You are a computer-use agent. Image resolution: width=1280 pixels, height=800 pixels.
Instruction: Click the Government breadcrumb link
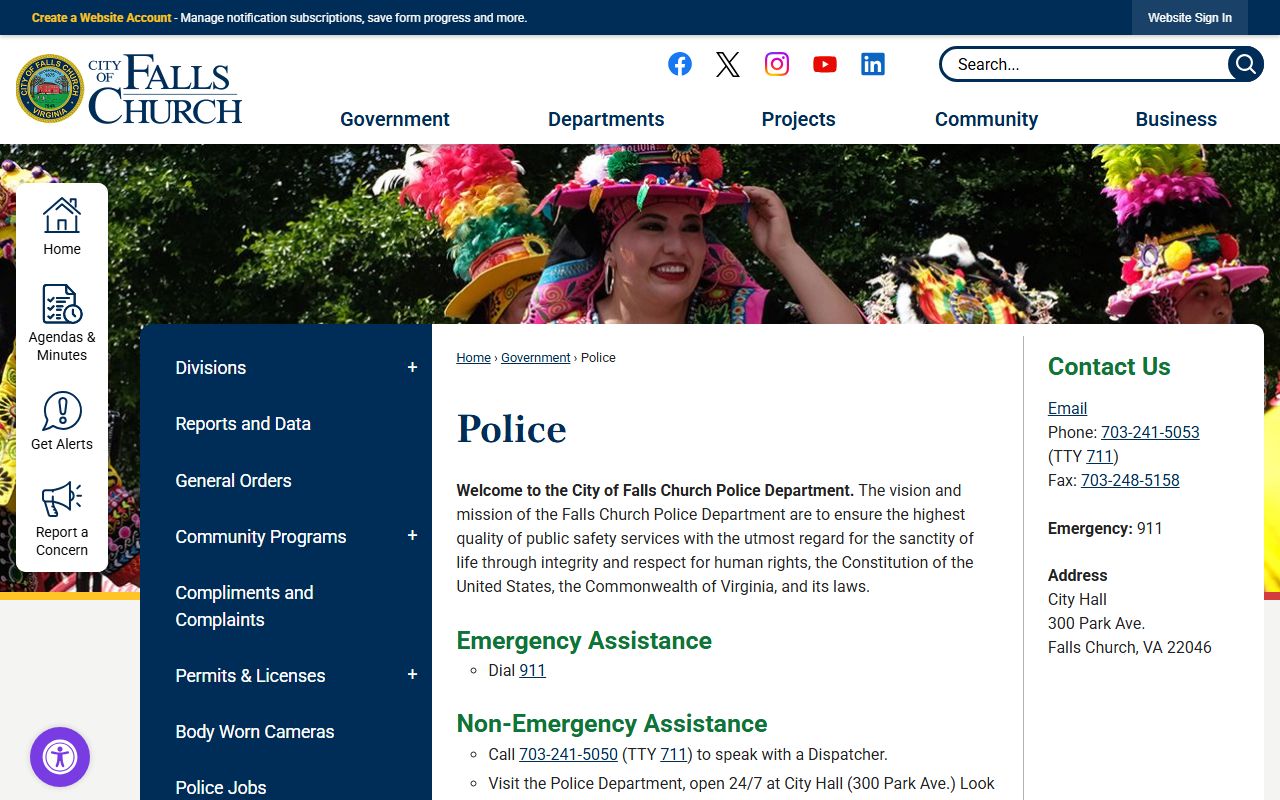pos(536,358)
